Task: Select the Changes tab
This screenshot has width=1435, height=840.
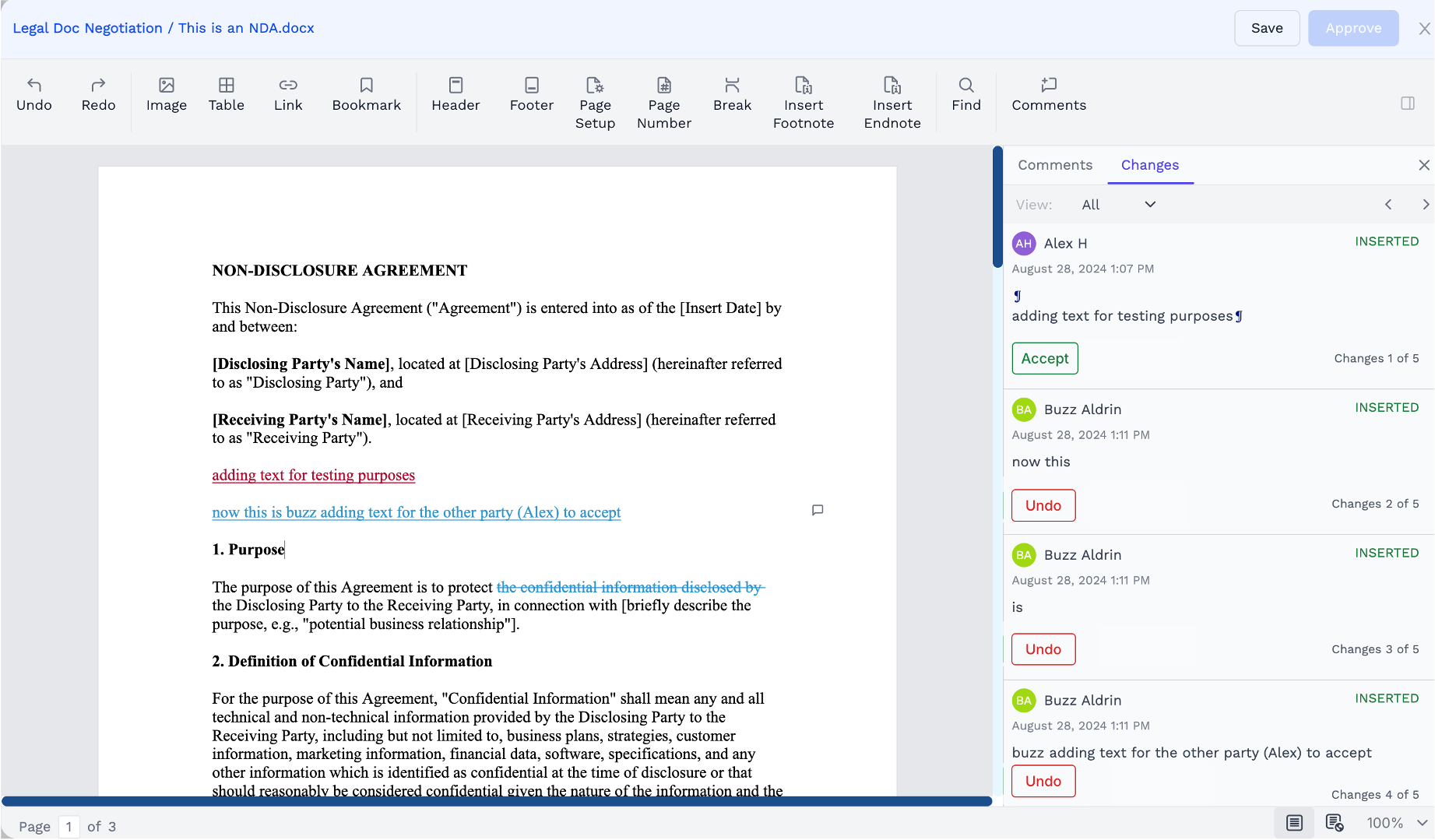Action: 1150,165
